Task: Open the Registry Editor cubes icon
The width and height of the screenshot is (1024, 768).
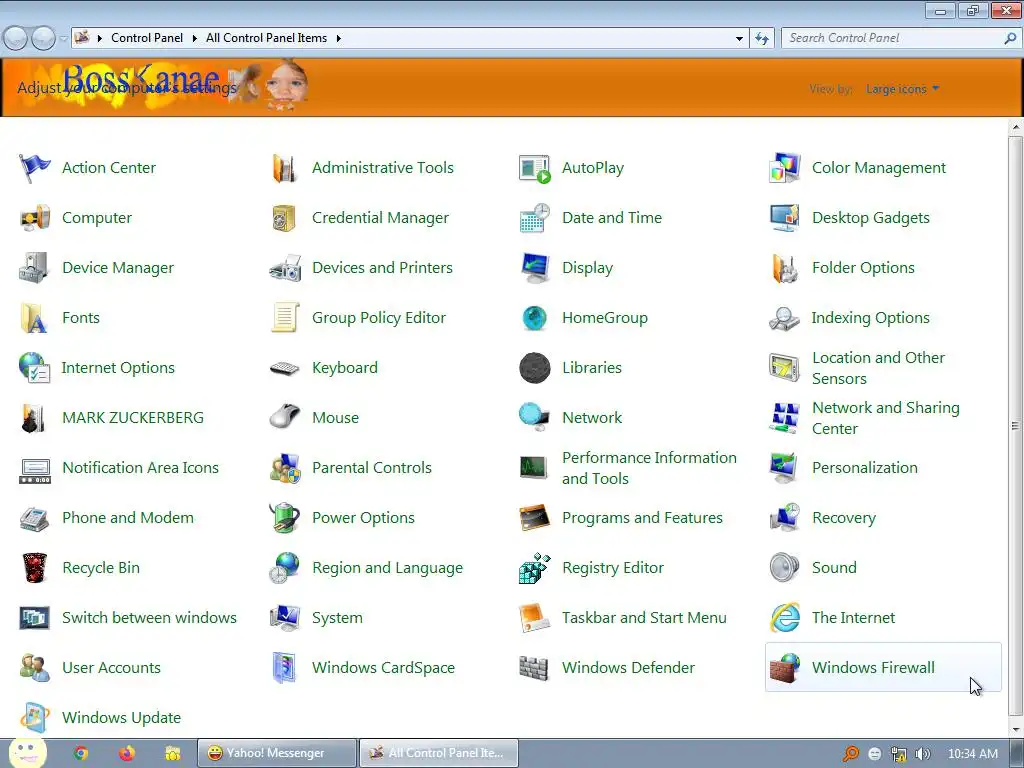Action: click(x=534, y=568)
